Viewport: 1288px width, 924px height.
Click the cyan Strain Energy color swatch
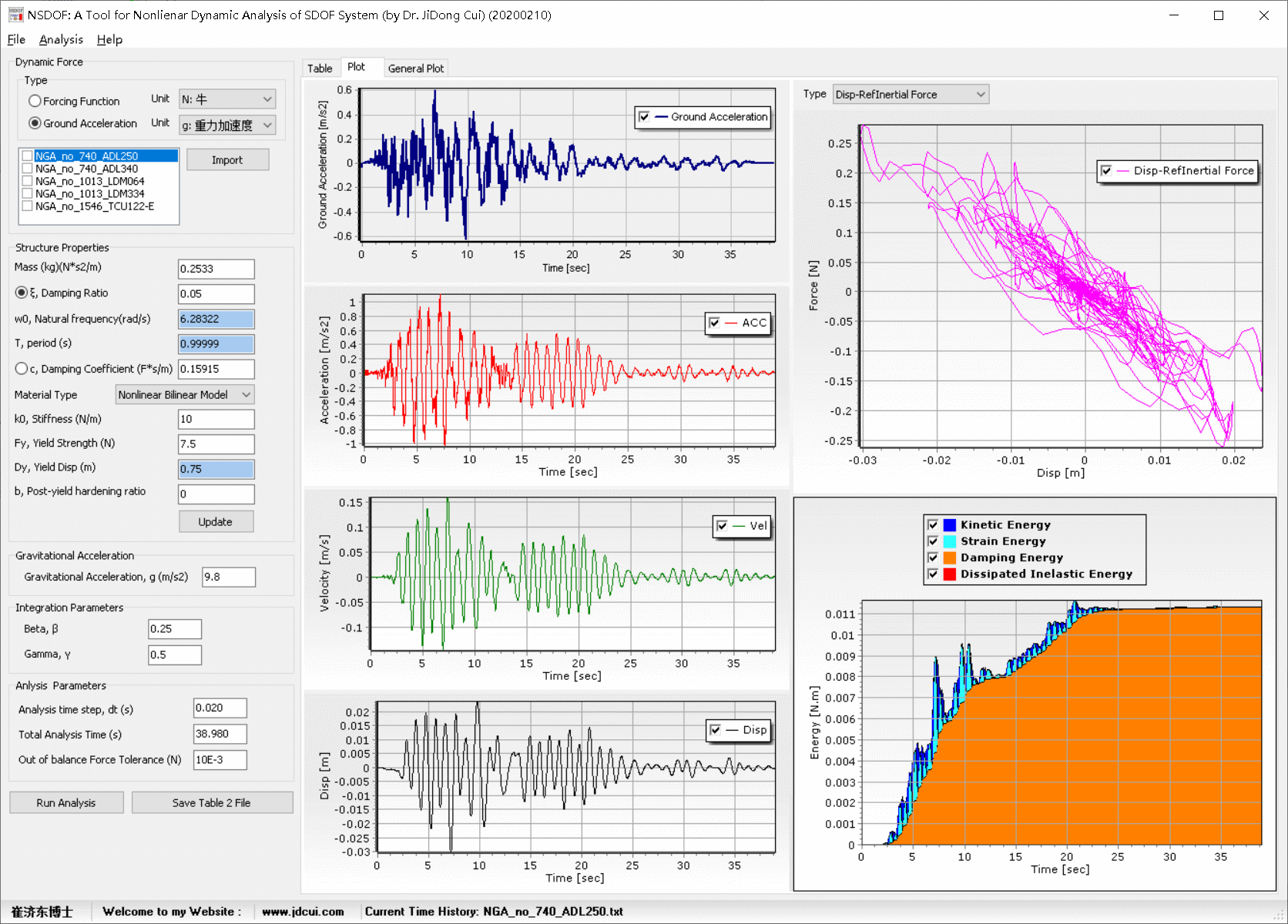click(x=950, y=541)
